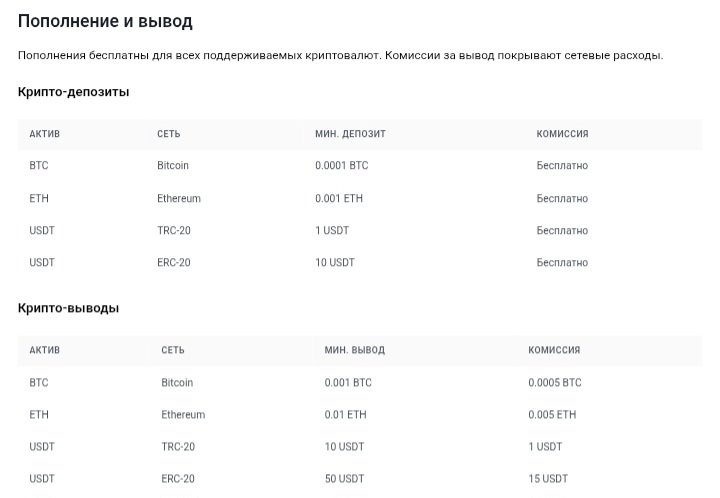Click the "Пополнение и вывод" page heading
The height and width of the screenshot is (498, 720).
coord(105,21)
